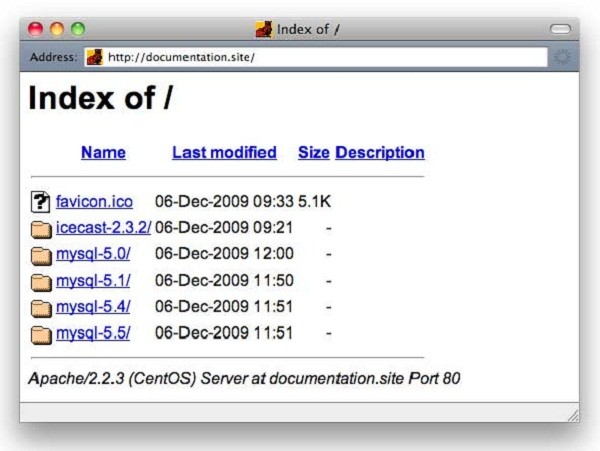Click the folder icon beside mysql-5.0/
This screenshot has height=451, width=600.
41,256
